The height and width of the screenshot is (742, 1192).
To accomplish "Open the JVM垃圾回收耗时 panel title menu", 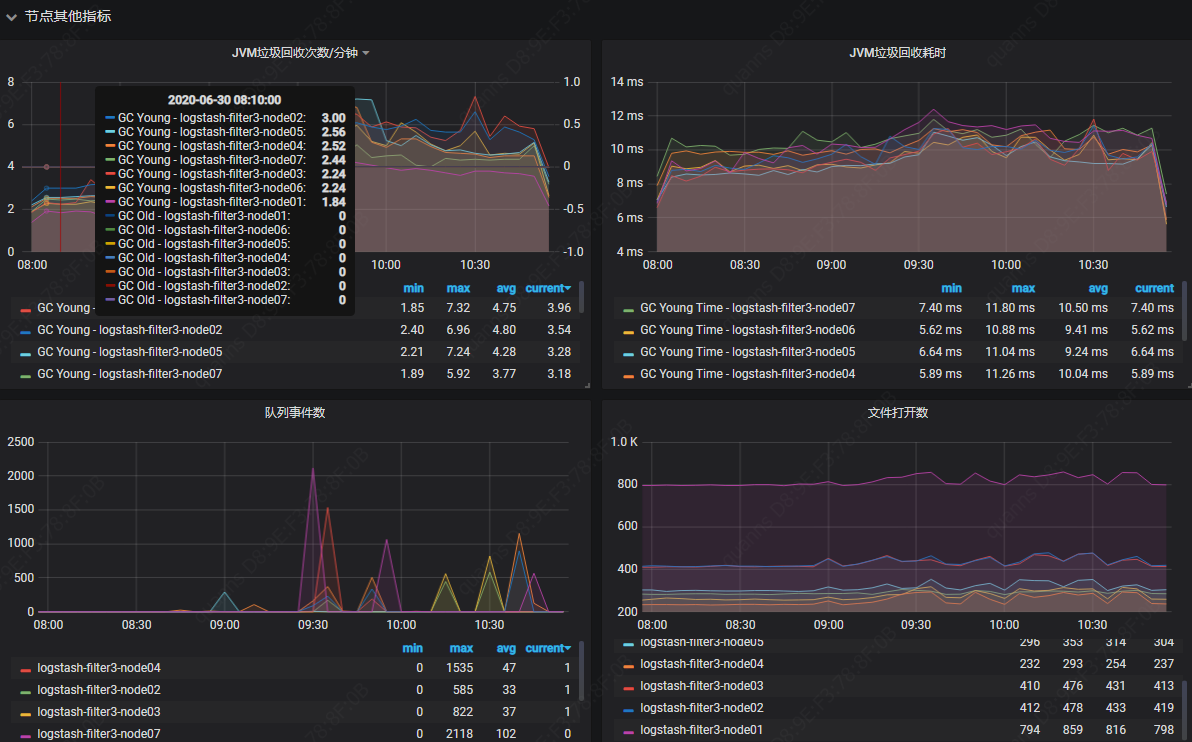I will pyautogui.click(x=897, y=52).
